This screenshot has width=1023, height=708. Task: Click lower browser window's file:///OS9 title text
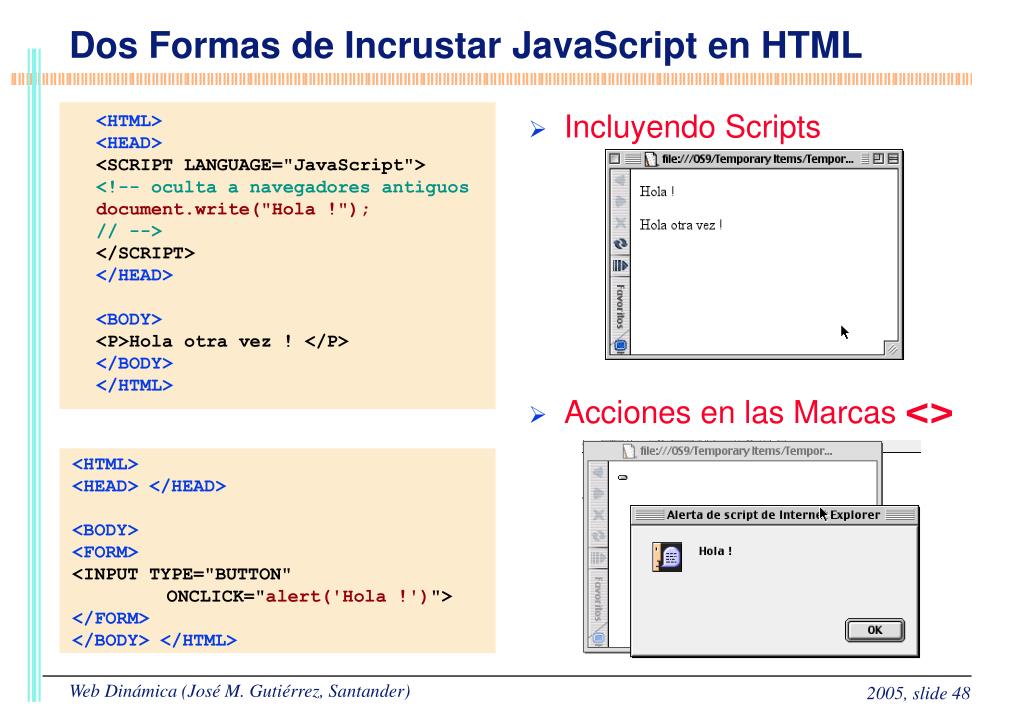click(736, 451)
